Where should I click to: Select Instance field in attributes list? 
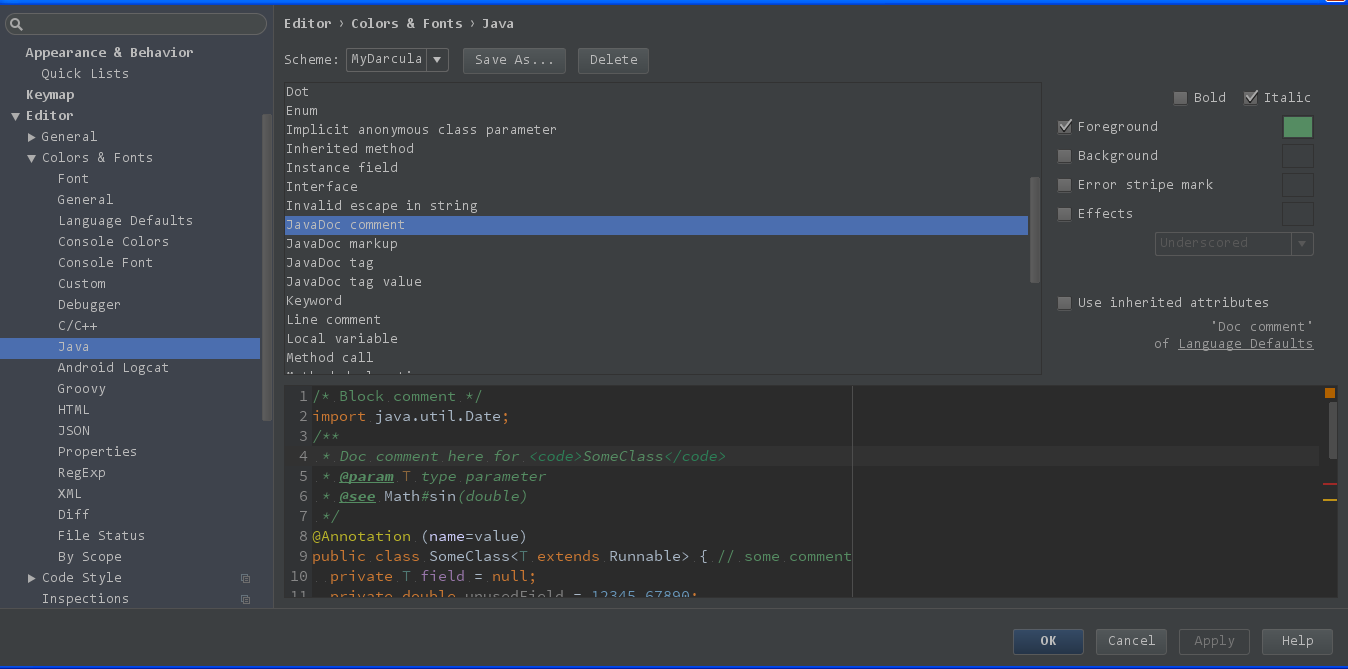[657, 168]
